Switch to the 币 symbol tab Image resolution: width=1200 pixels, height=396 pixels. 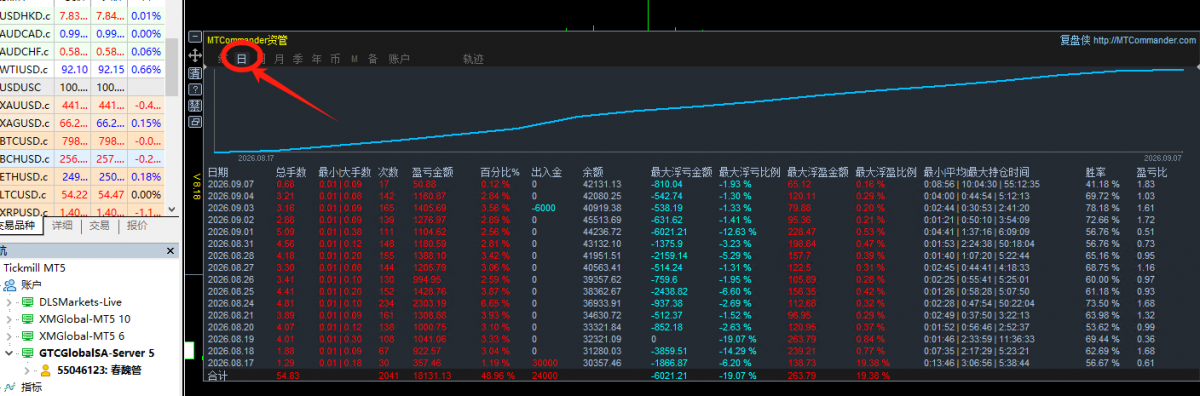click(x=335, y=59)
